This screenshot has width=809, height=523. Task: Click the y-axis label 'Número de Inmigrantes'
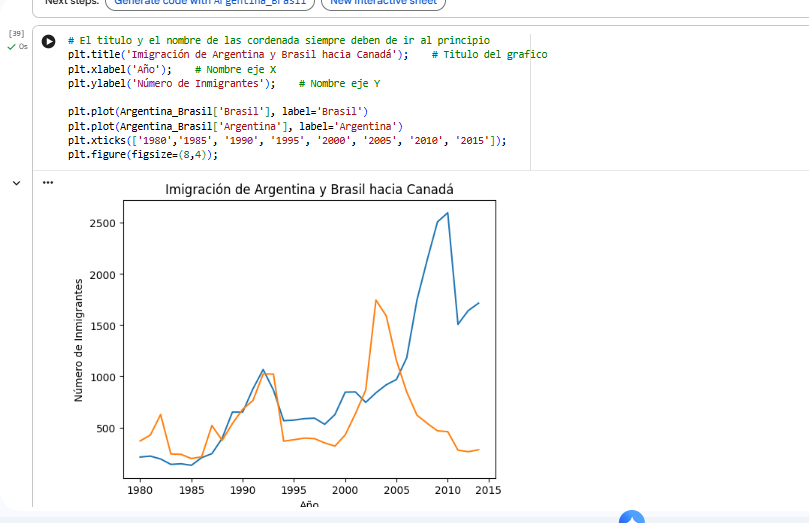[78, 340]
